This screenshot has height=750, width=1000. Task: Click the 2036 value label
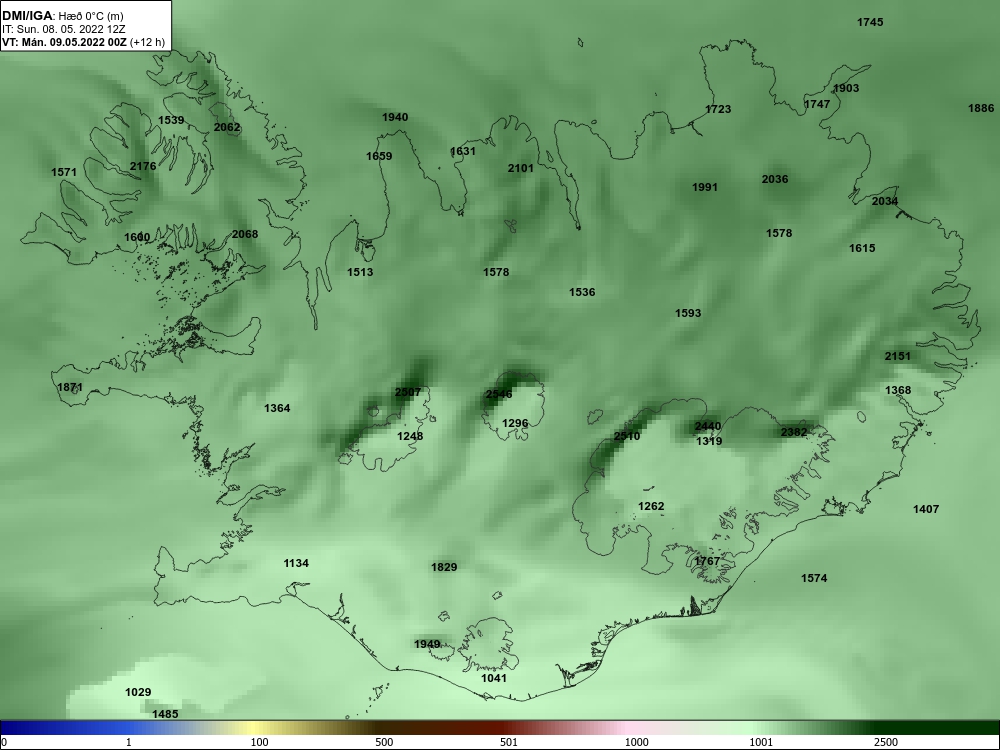775,179
